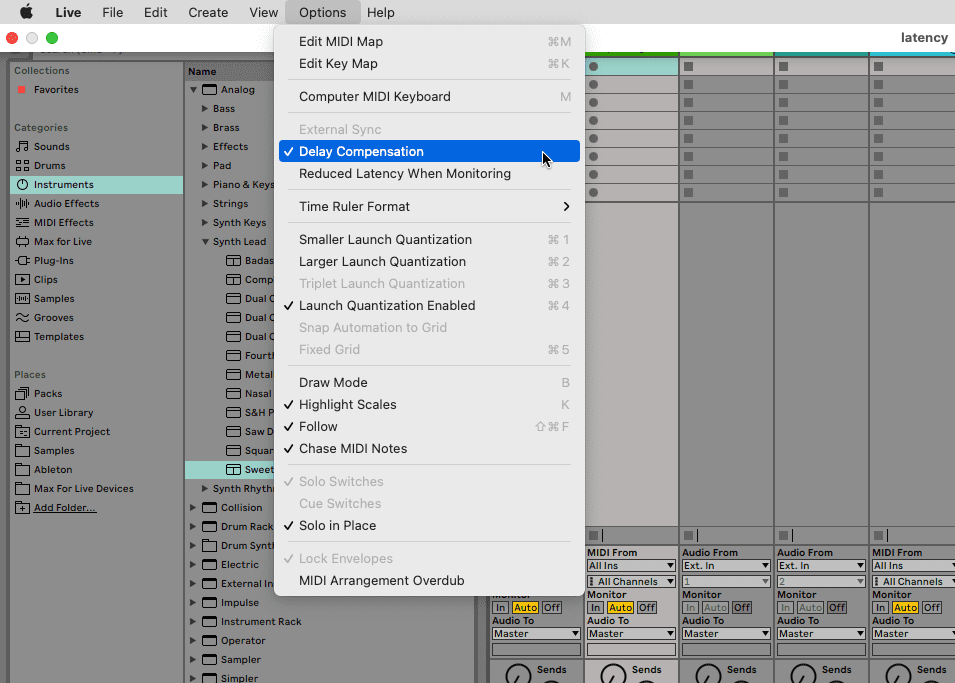Open the Grooves category

click(x=54, y=317)
